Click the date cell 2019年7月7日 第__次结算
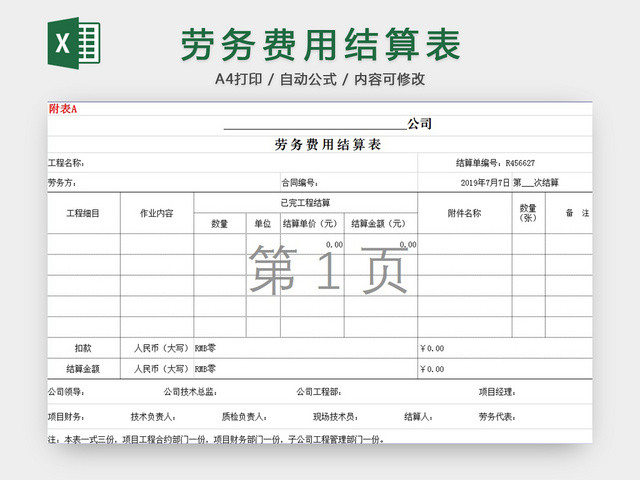 509,183
